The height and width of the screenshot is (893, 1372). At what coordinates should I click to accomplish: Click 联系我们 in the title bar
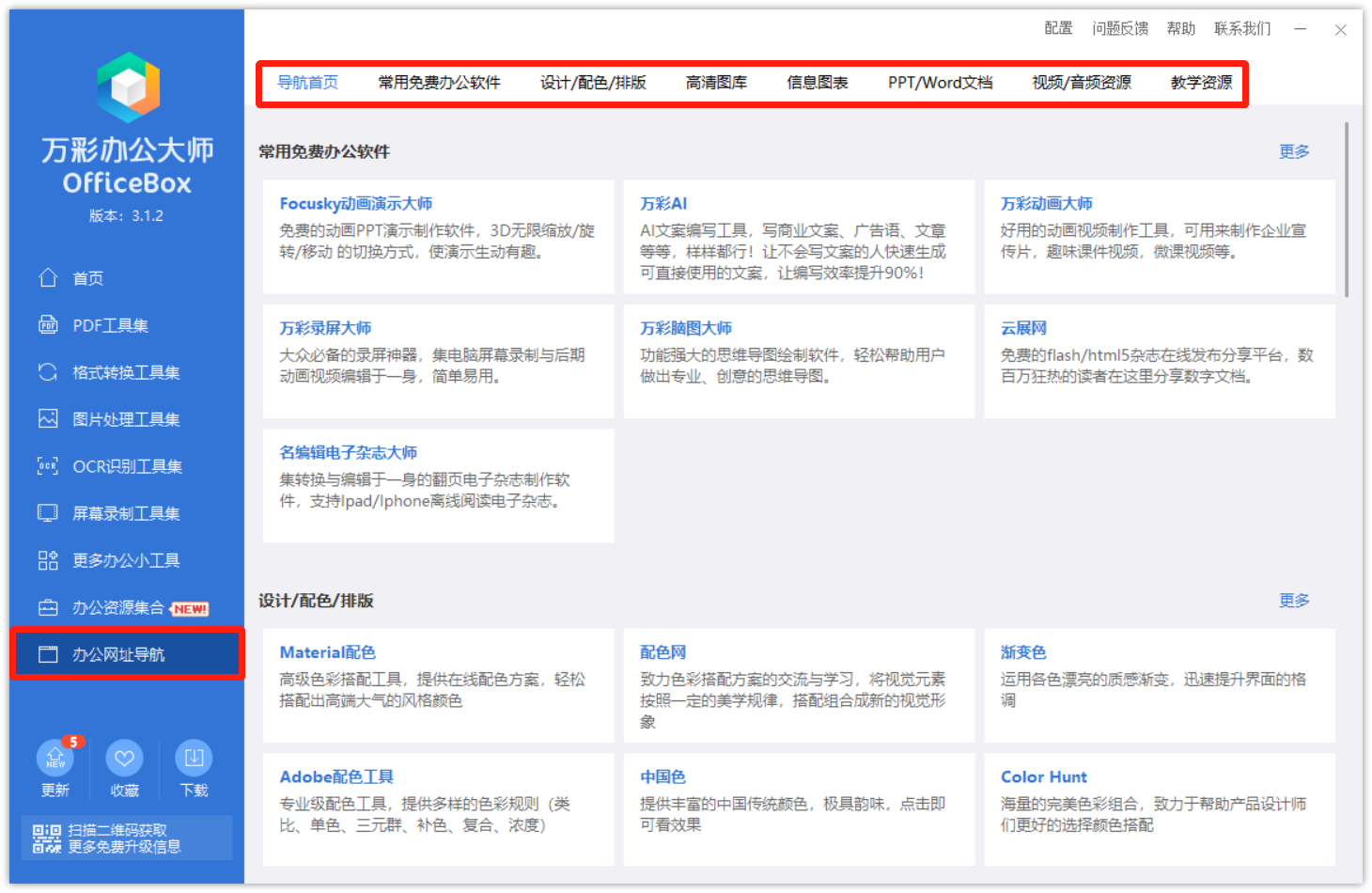(1242, 28)
